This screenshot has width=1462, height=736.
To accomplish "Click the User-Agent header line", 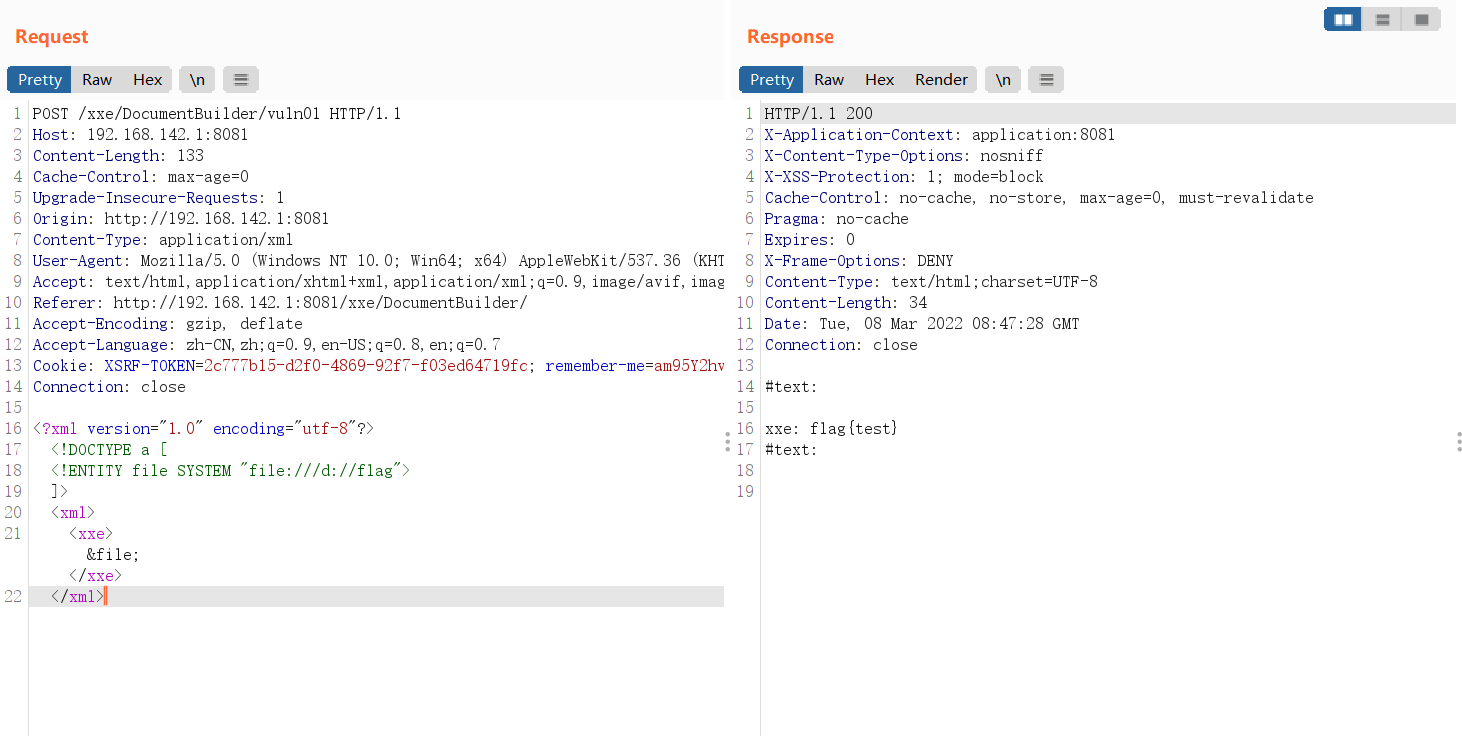I will [x=378, y=261].
